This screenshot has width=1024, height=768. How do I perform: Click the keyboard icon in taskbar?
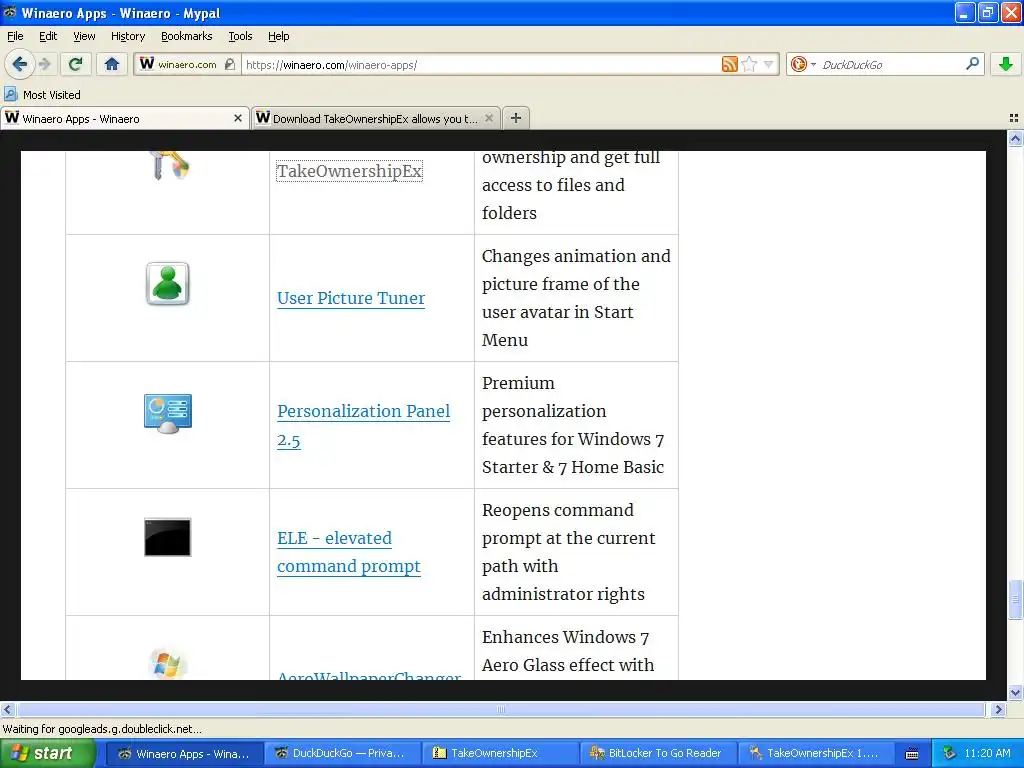(912, 754)
